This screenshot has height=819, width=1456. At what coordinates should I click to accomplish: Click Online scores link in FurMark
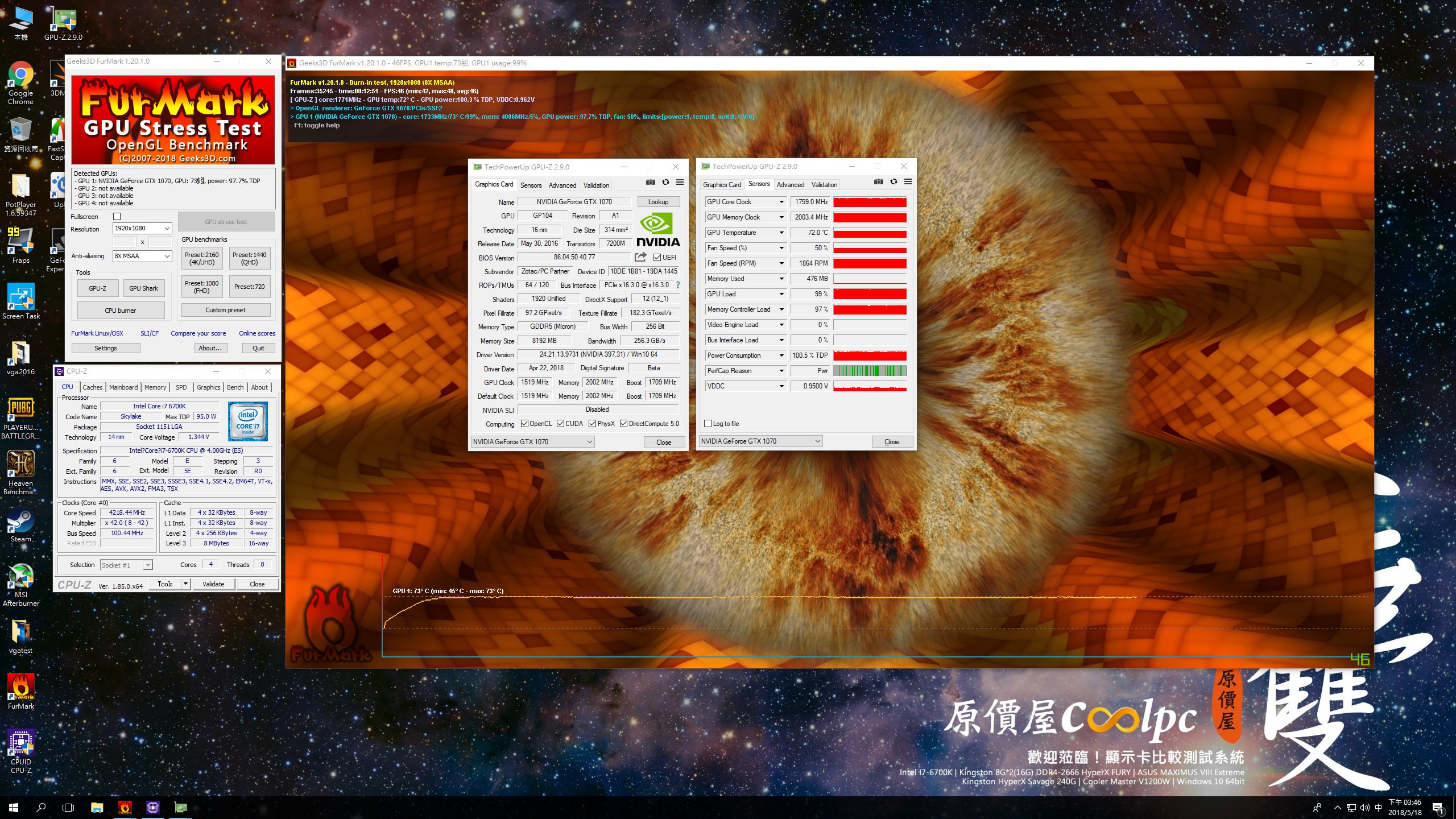coord(257,333)
